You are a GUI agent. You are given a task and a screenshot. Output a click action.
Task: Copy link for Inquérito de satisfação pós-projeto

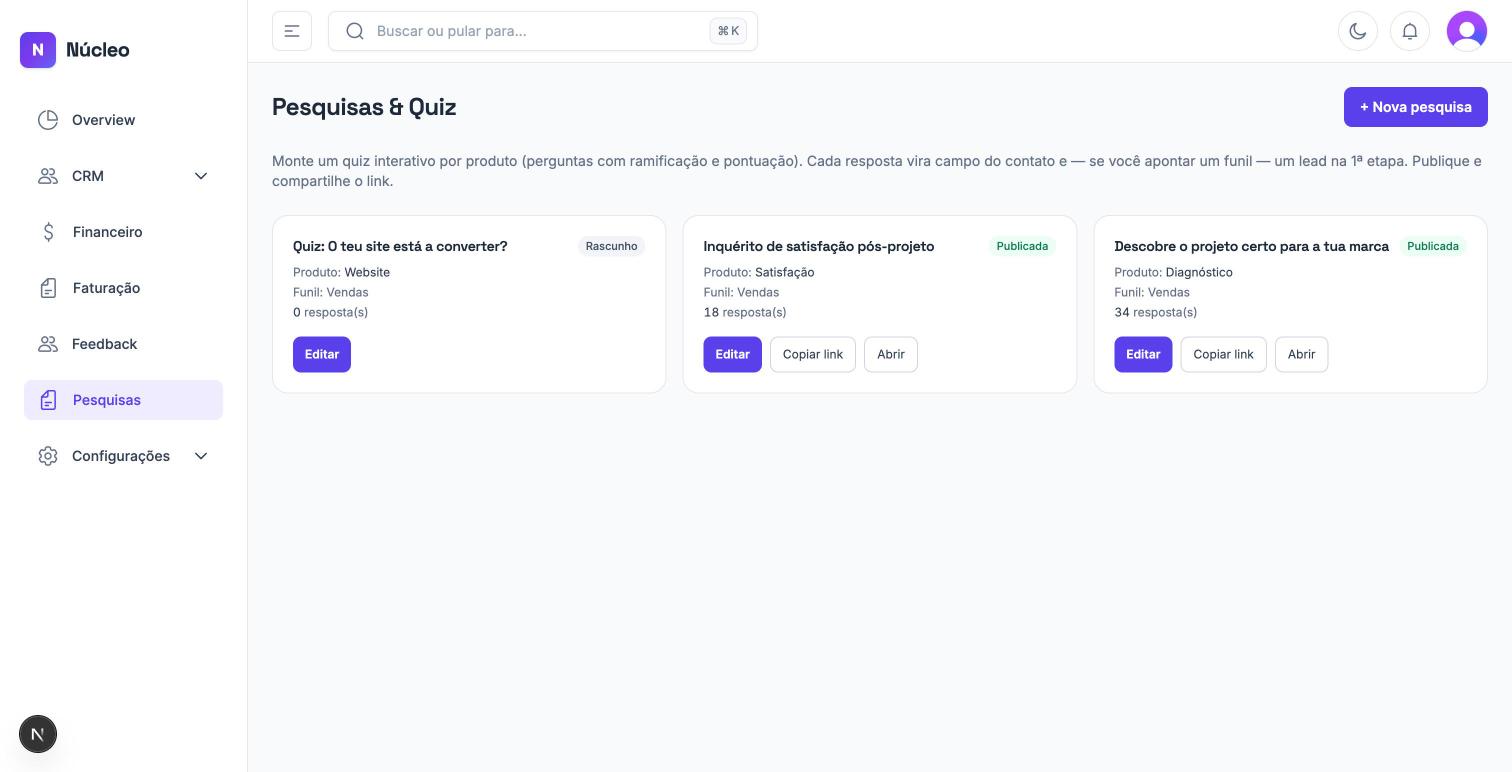click(813, 354)
